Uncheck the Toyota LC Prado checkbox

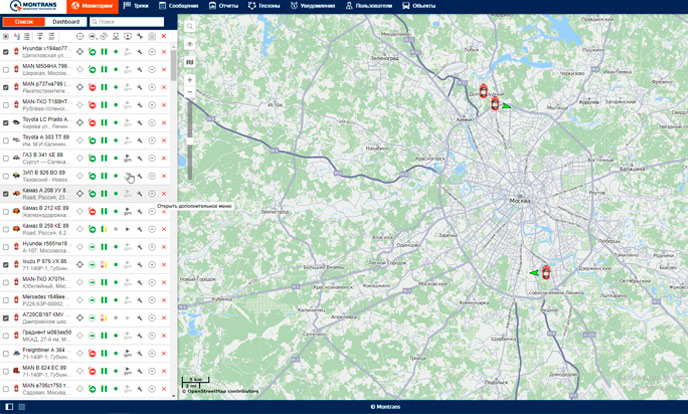6,123
